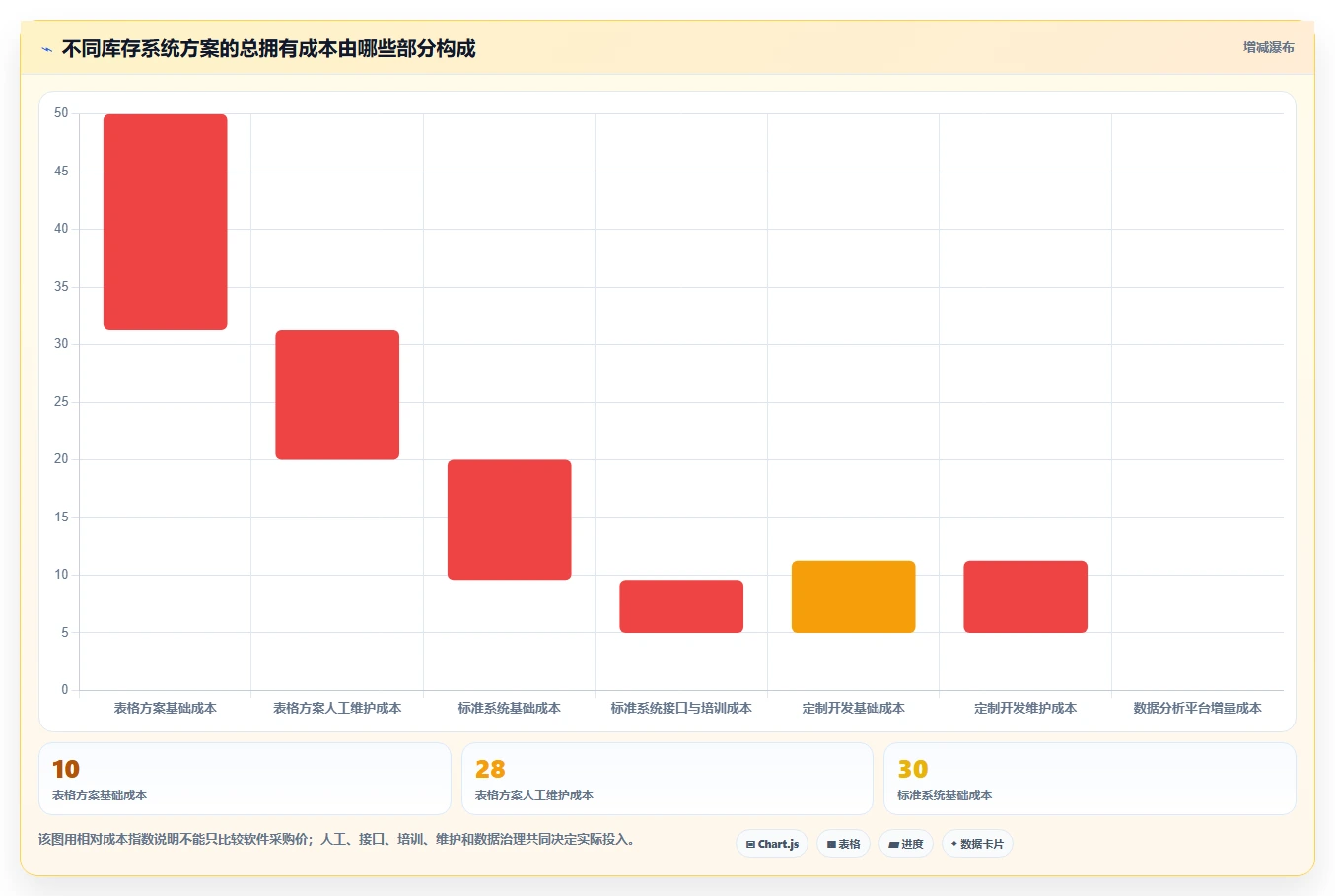Click the chart title 不同库存系统方案的总拥有成本由哪些部分构成

click(269, 48)
